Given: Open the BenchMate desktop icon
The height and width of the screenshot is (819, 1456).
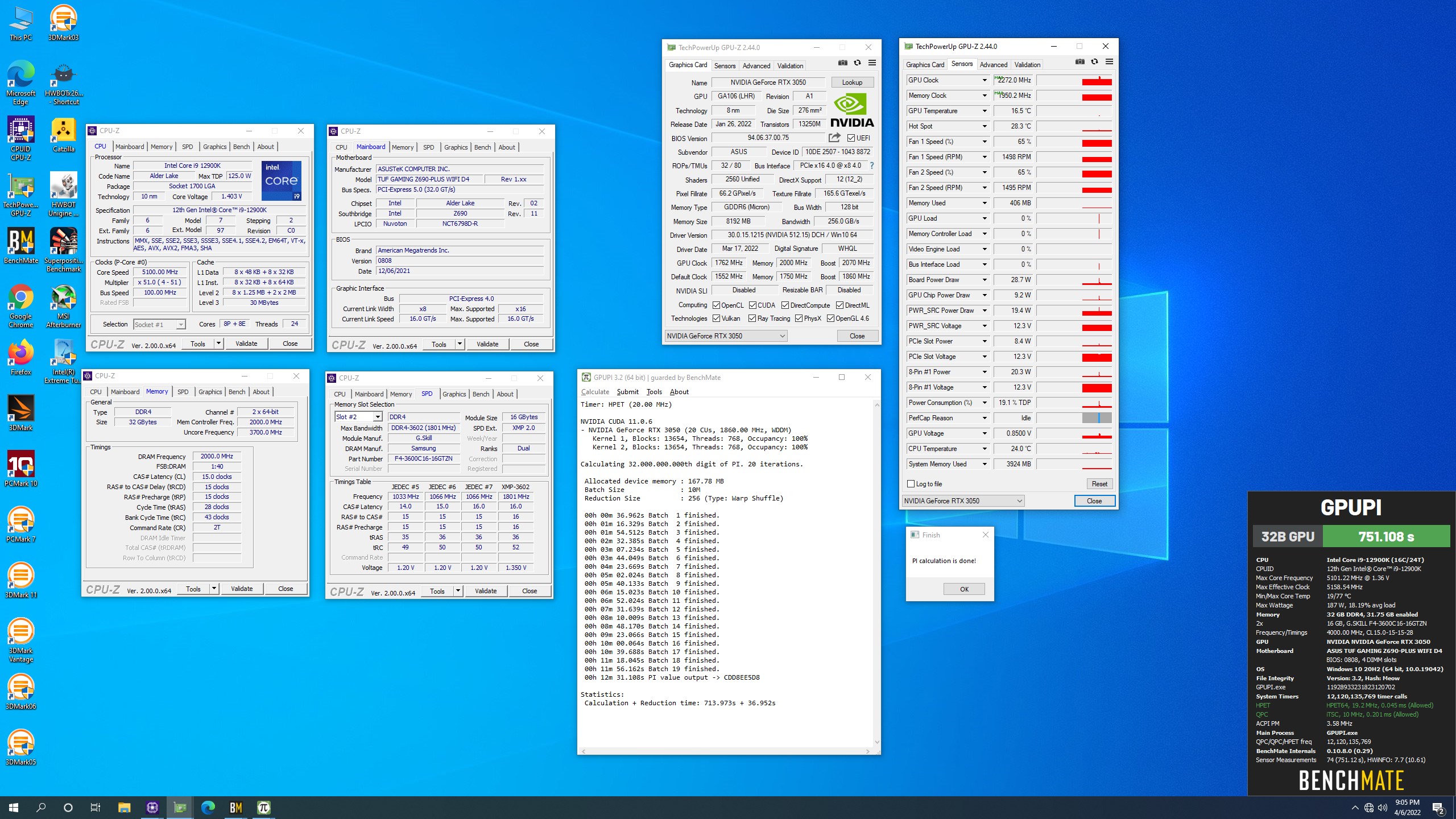Looking at the screenshot, I should pos(21,246).
